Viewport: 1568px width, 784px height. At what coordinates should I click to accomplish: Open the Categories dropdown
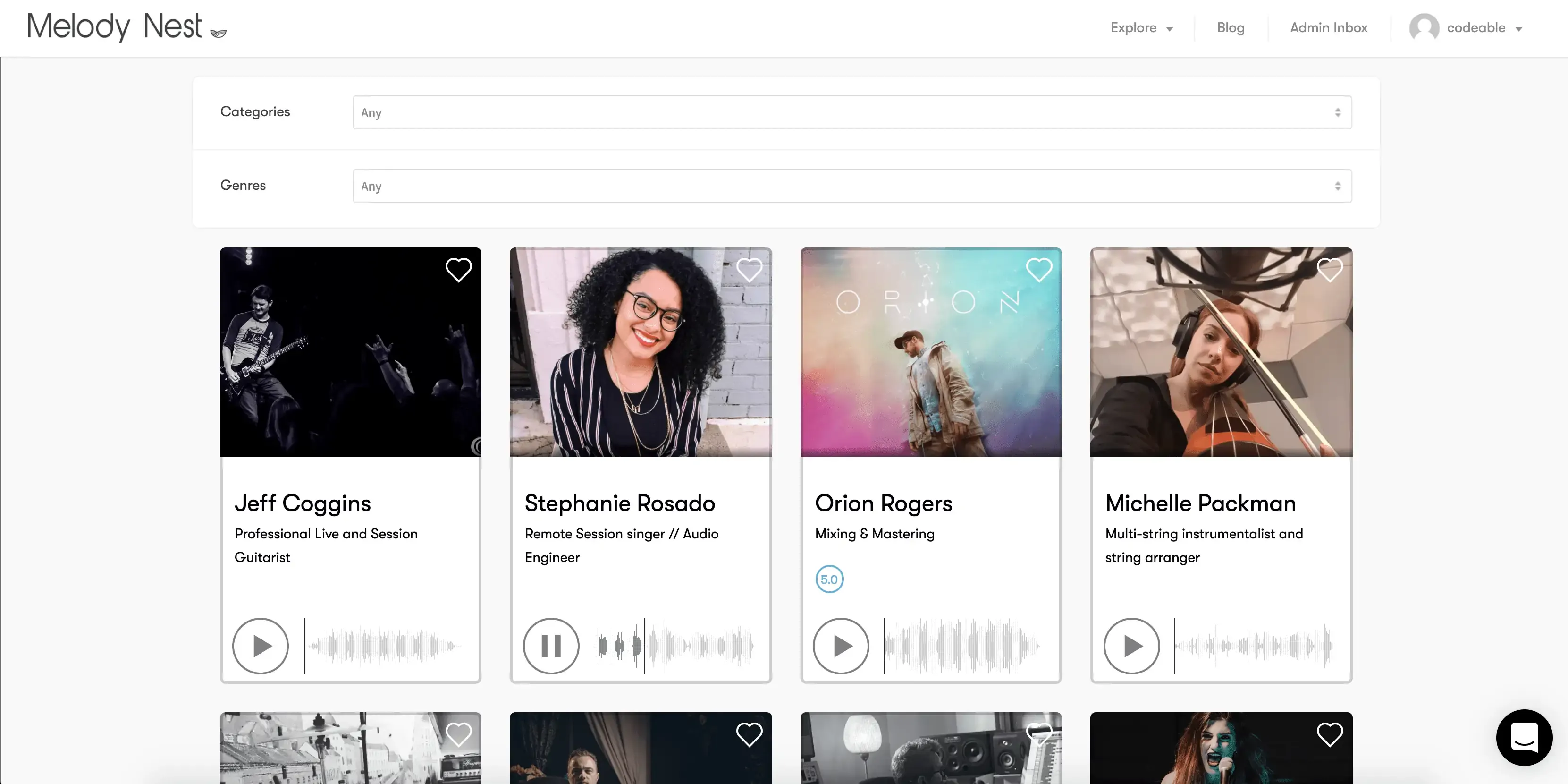click(852, 112)
